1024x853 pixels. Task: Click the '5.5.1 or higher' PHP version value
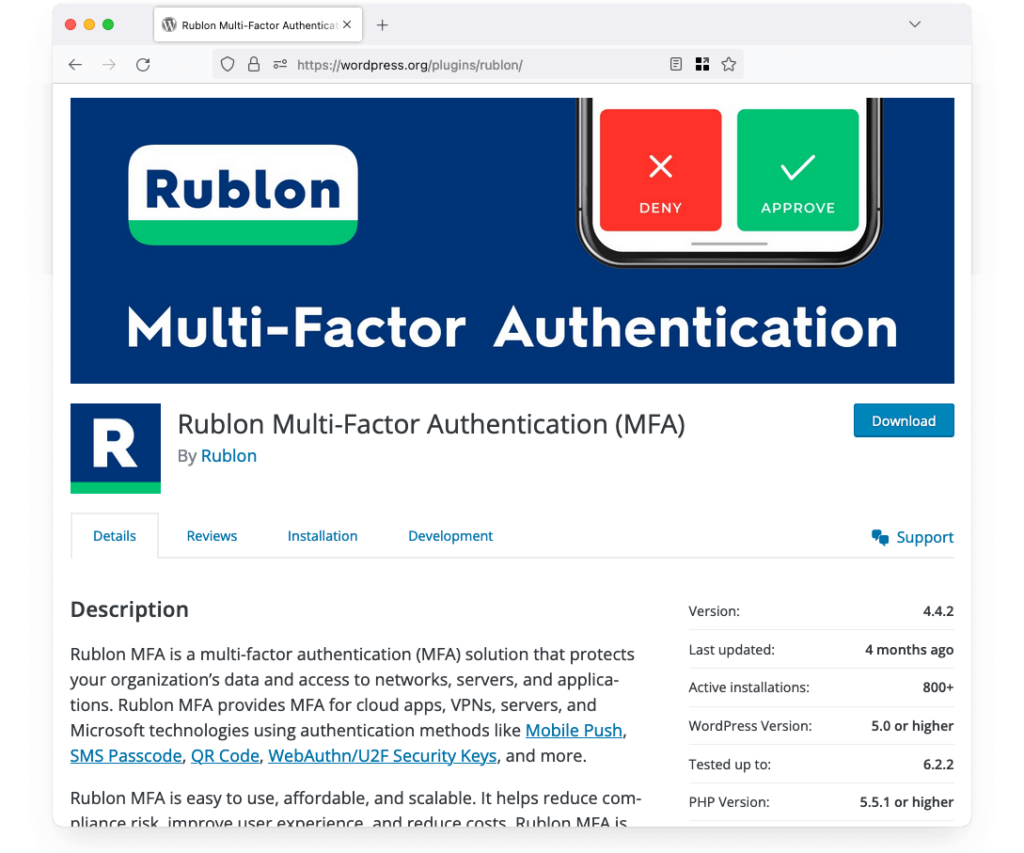(x=906, y=802)
